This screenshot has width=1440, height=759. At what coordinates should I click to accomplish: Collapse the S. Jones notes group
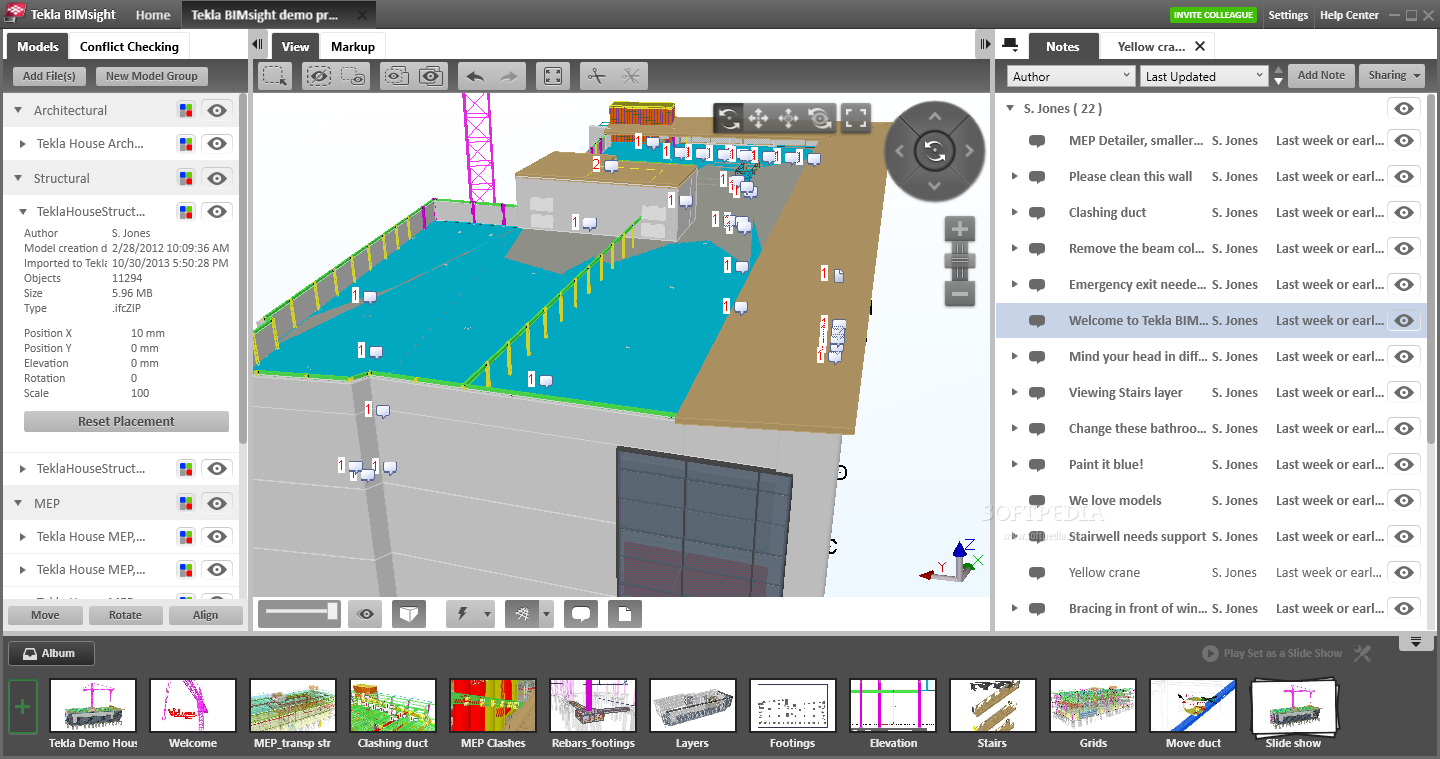click(x=1011, y=108)
